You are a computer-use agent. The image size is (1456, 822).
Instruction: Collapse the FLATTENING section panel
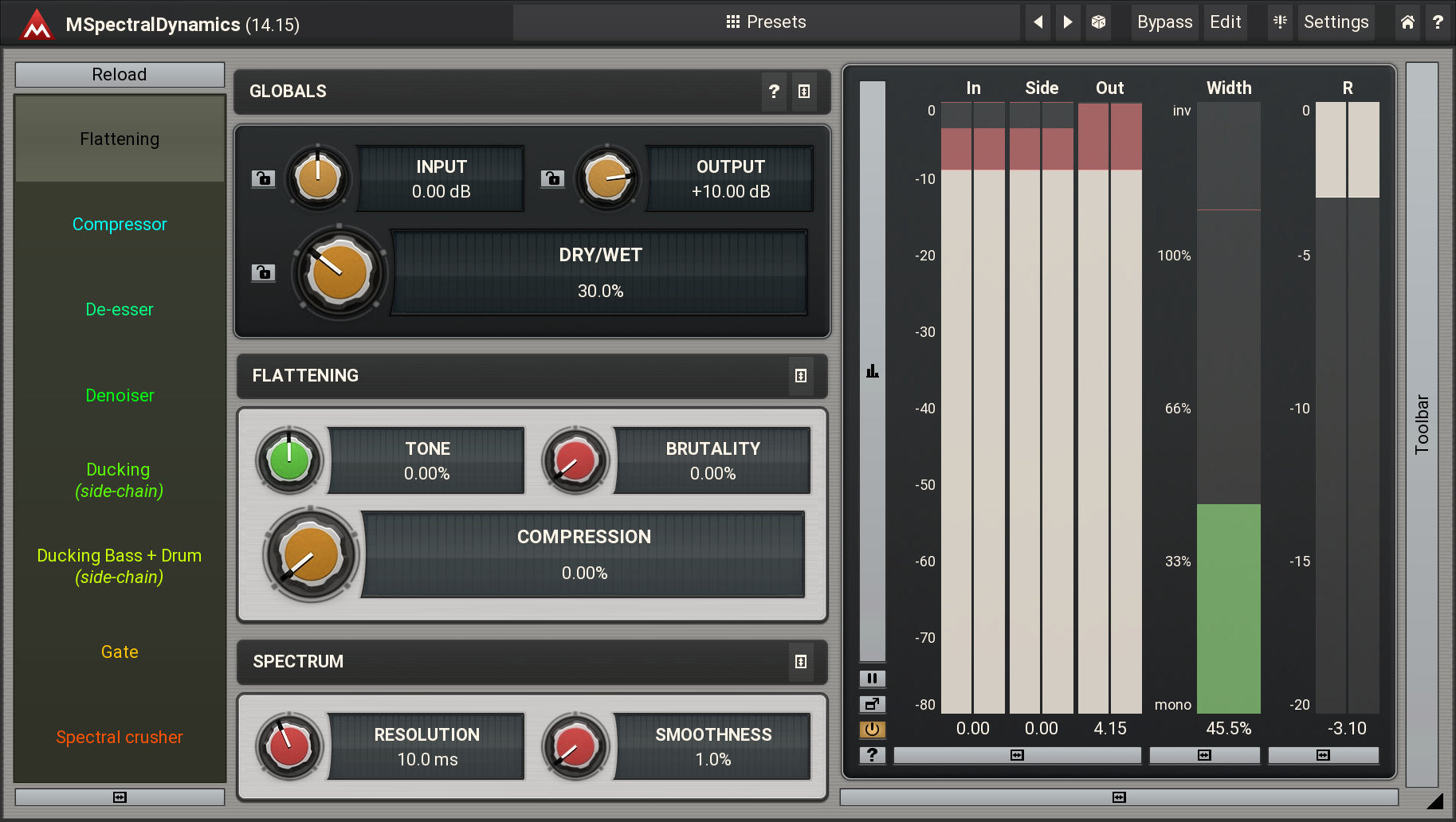click(x=801, y=376)
